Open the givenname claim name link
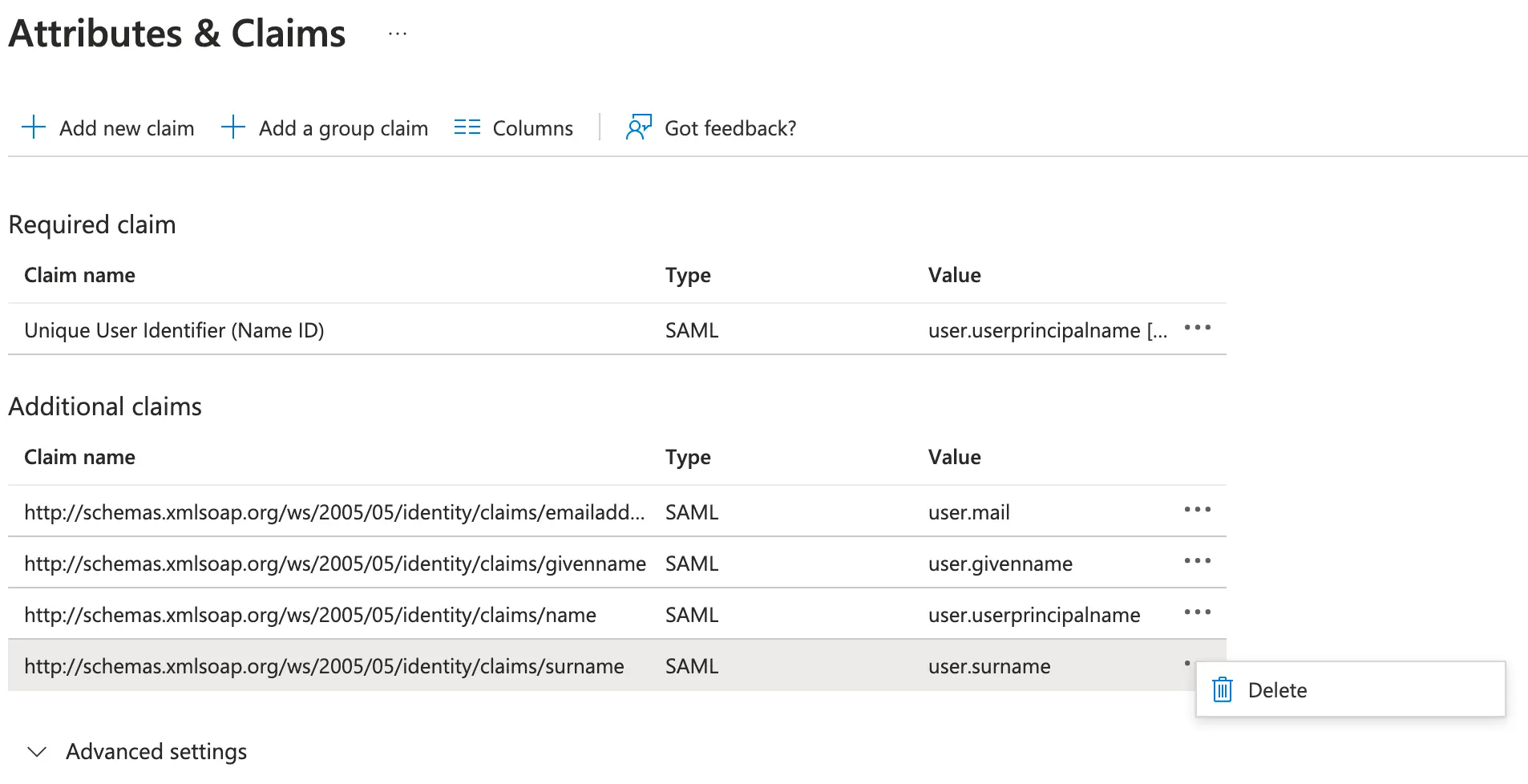 (334, 564)
